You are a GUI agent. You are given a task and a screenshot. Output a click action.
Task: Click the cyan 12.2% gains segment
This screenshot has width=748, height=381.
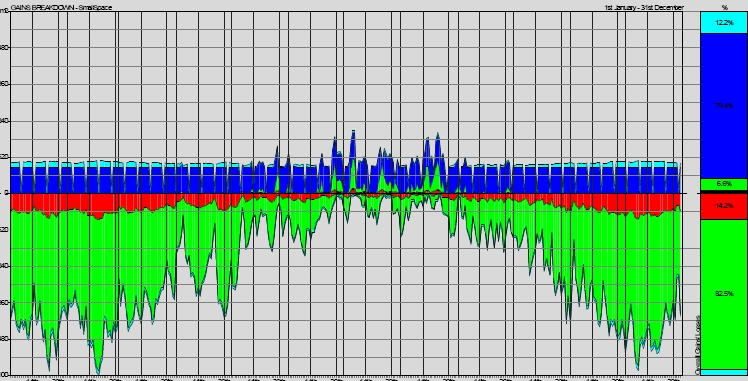(723, 22)
